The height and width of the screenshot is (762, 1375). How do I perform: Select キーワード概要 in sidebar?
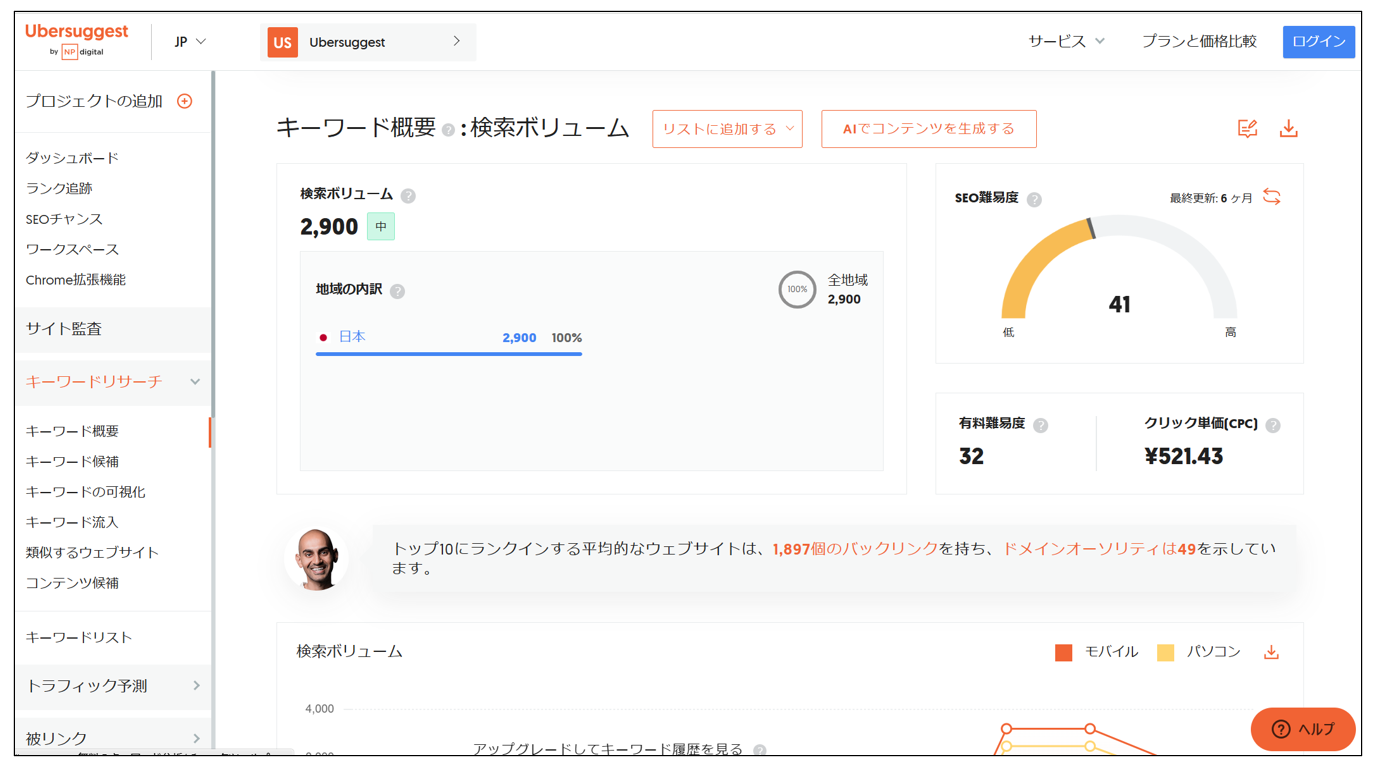tap(72, 431)
